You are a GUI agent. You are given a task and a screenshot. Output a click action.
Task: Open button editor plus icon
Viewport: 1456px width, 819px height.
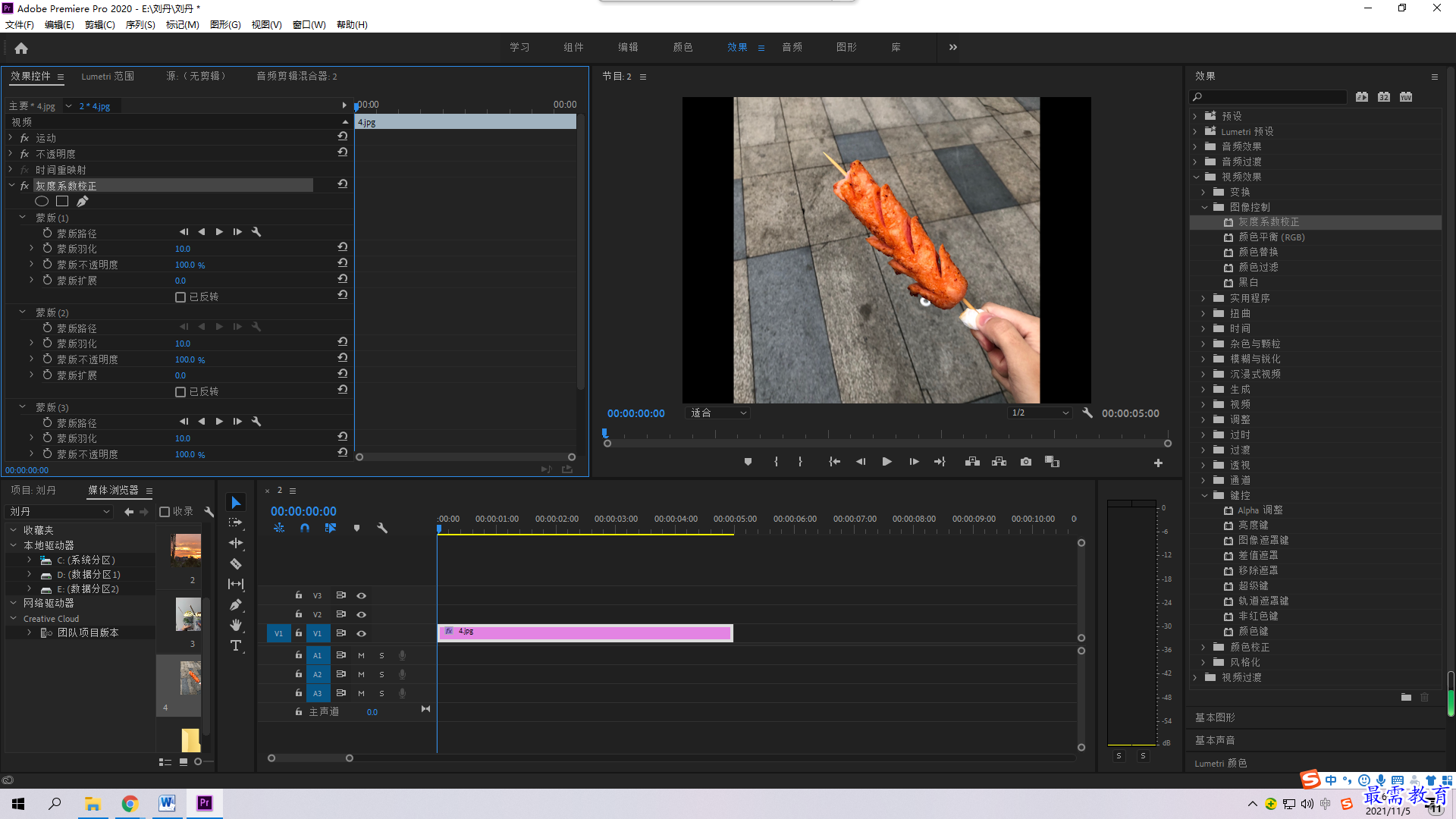tap(1158, 463)
